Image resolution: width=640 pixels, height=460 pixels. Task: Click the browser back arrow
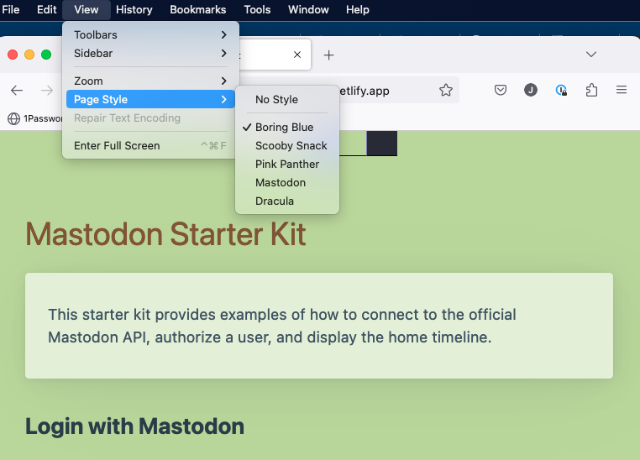point(17,90)
